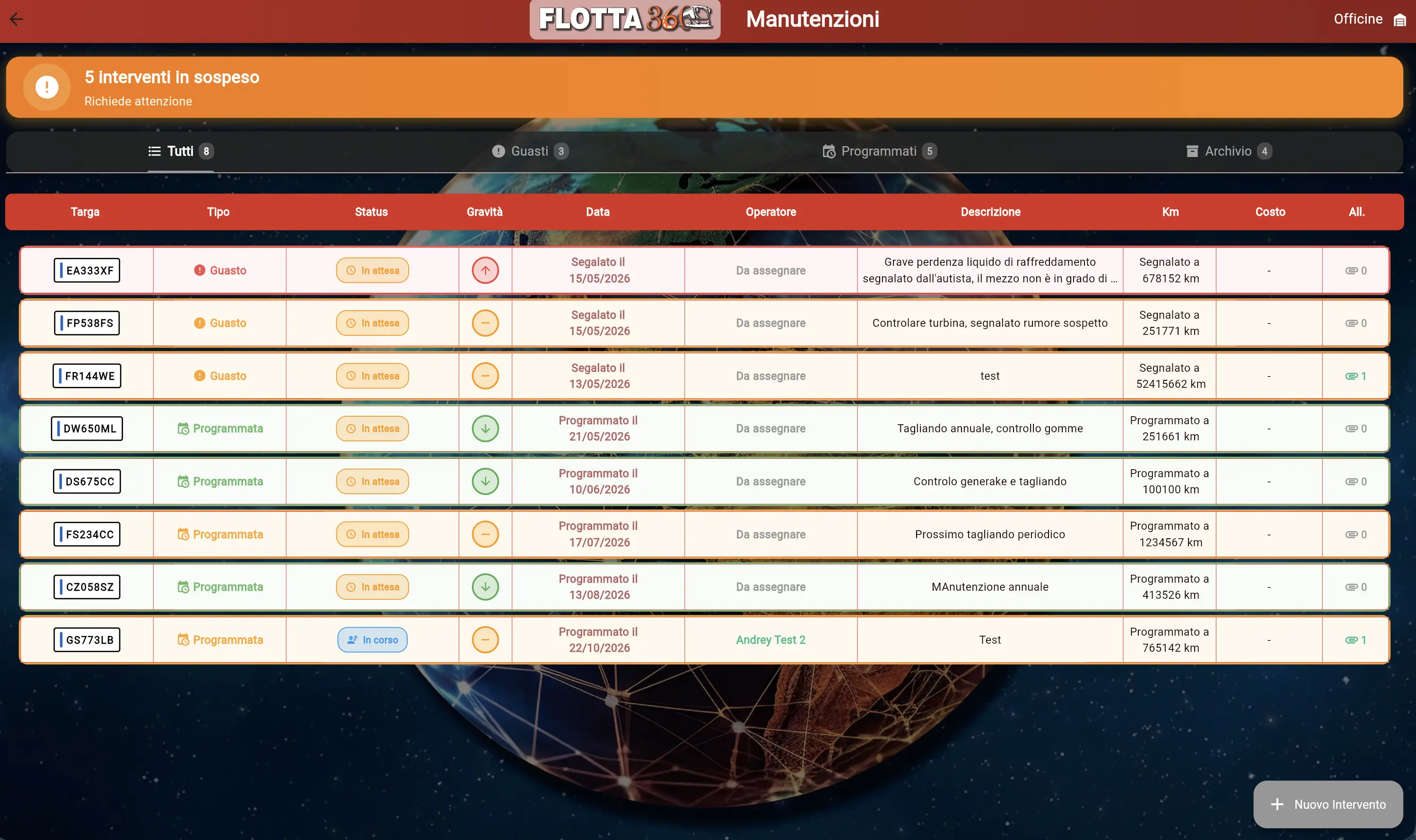Select license plate FS234CC
The width and height of the screenshot is (1416, 840).
point(87,534)
